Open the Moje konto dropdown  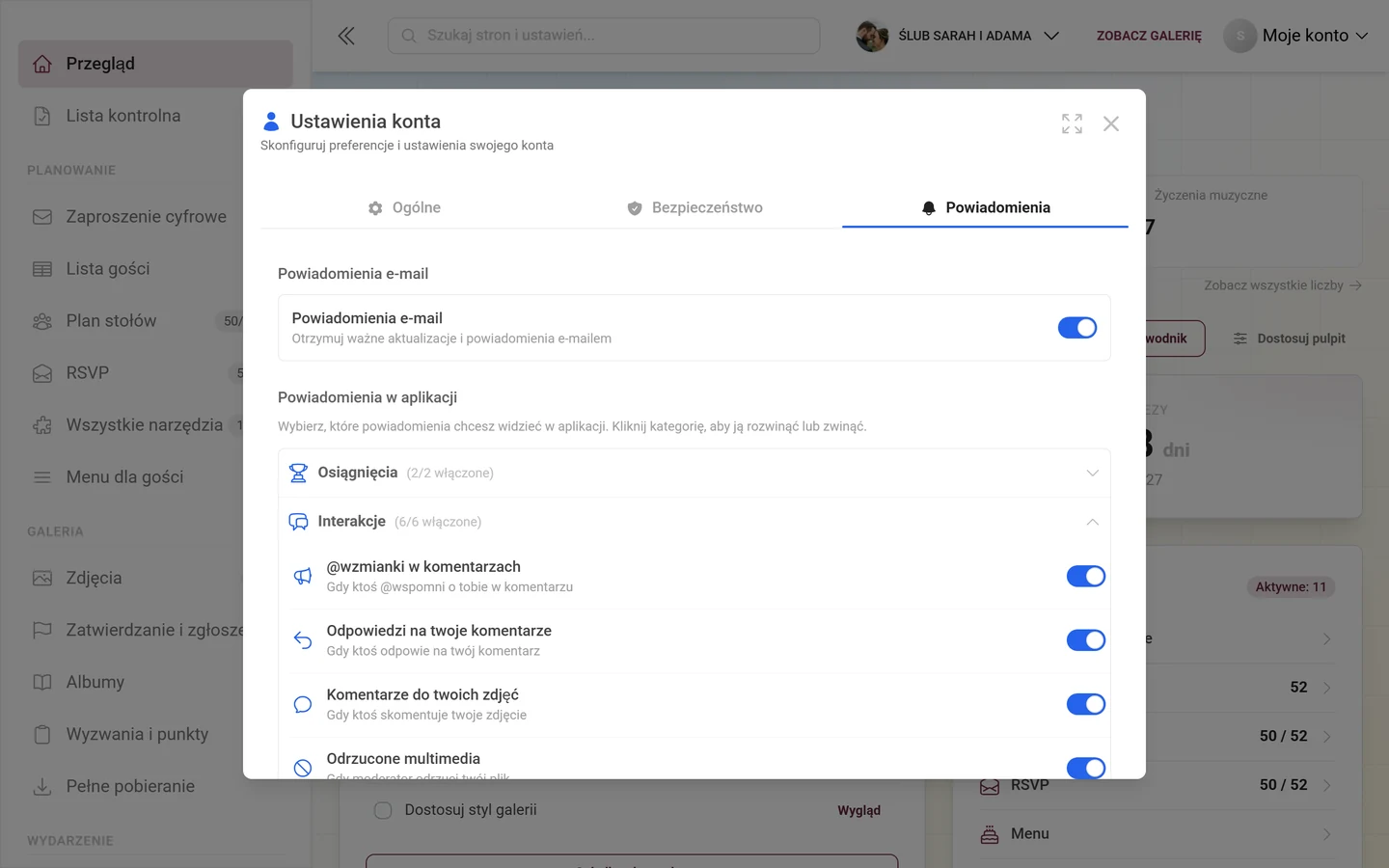click(x=1297, y=36)
